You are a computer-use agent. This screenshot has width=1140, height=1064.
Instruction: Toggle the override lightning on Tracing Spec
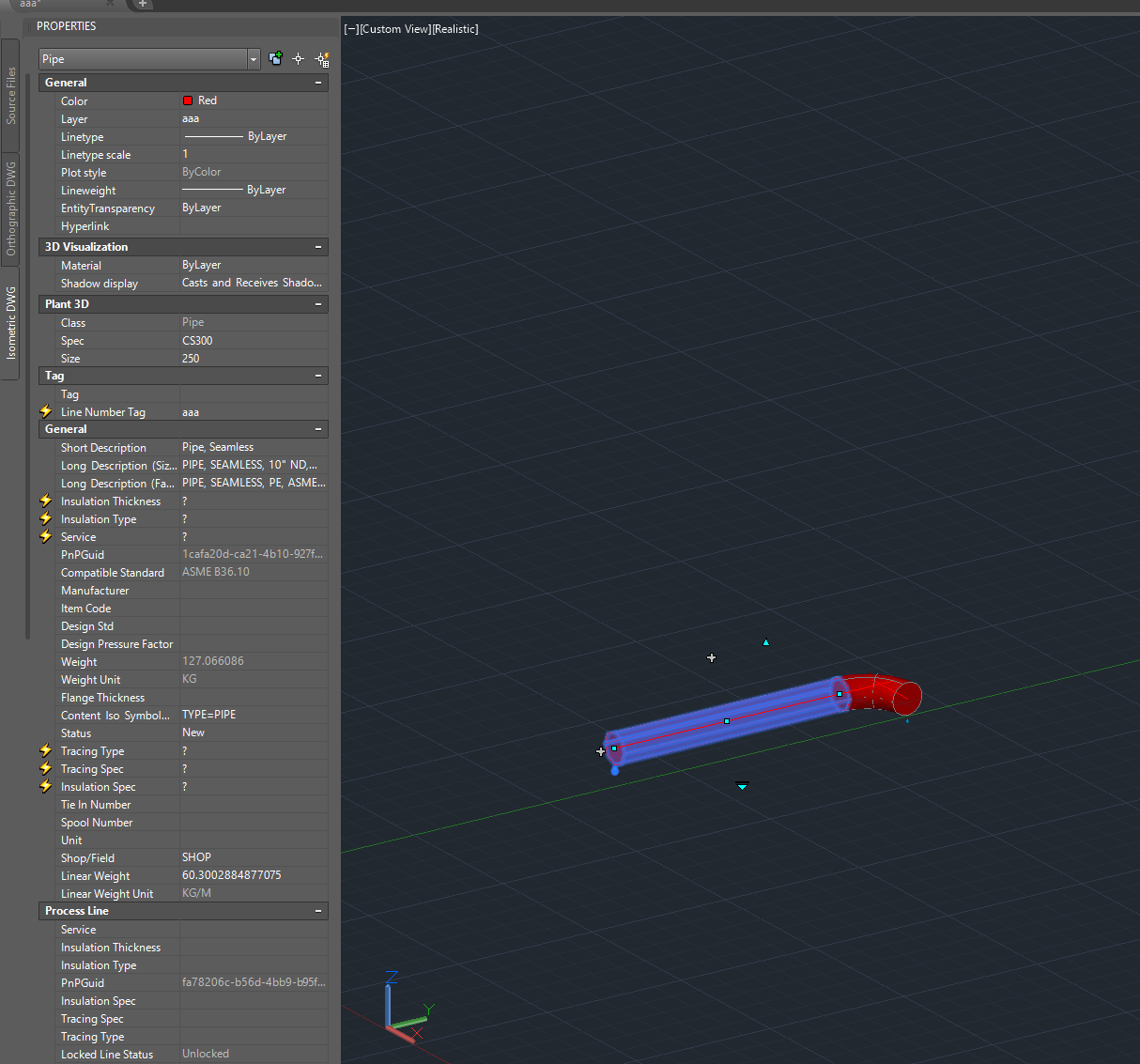[x=45, y=768]
